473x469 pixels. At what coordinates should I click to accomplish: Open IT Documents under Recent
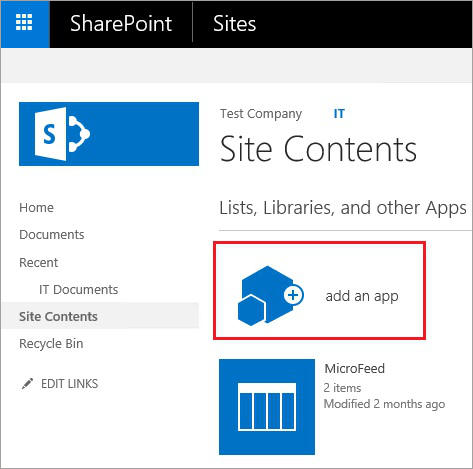coord(79,290)
